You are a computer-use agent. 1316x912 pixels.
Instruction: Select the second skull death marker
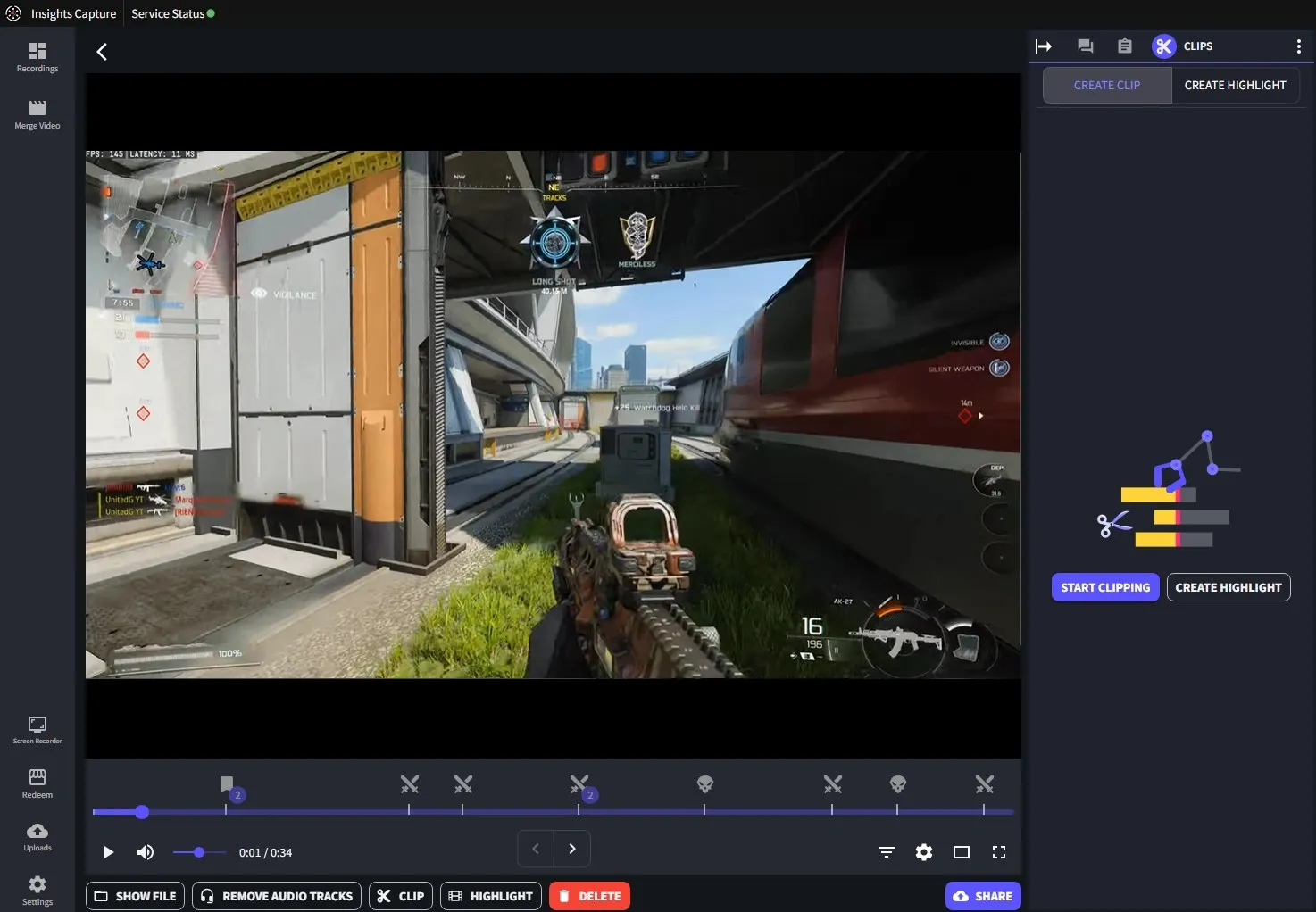pyautogui.click(x=898, y=784)
